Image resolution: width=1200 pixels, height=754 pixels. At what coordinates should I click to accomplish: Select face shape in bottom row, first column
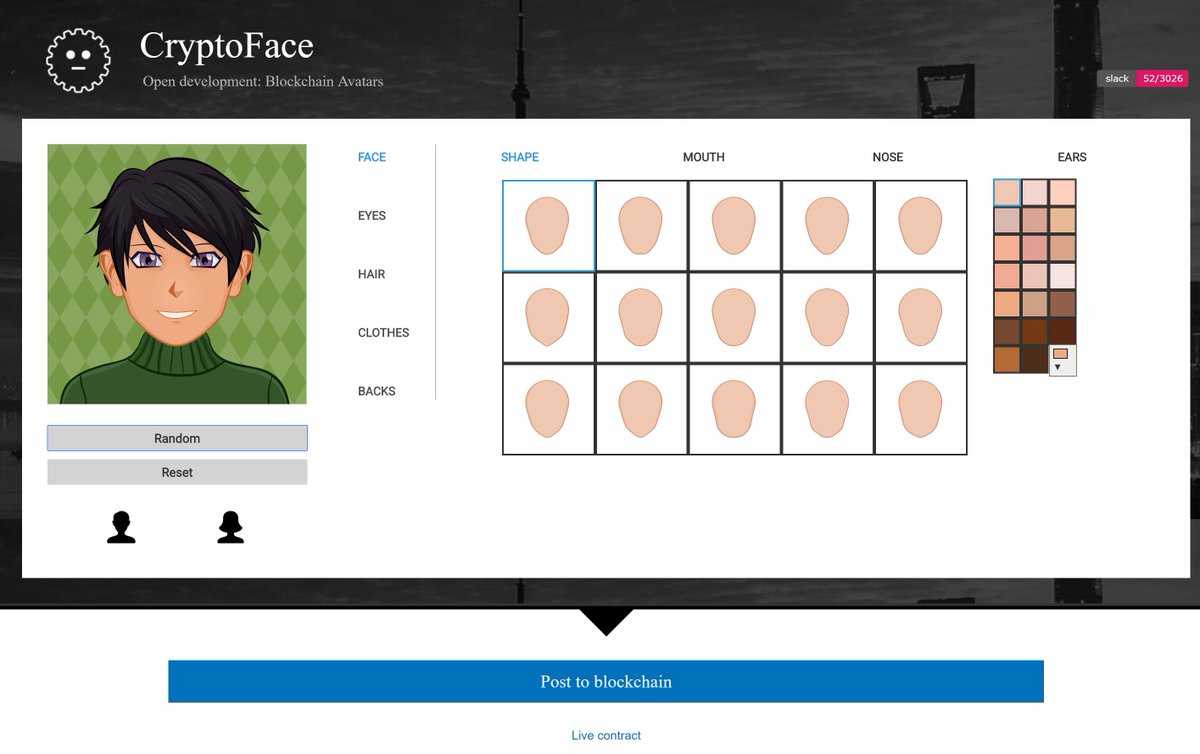point(548,410)
